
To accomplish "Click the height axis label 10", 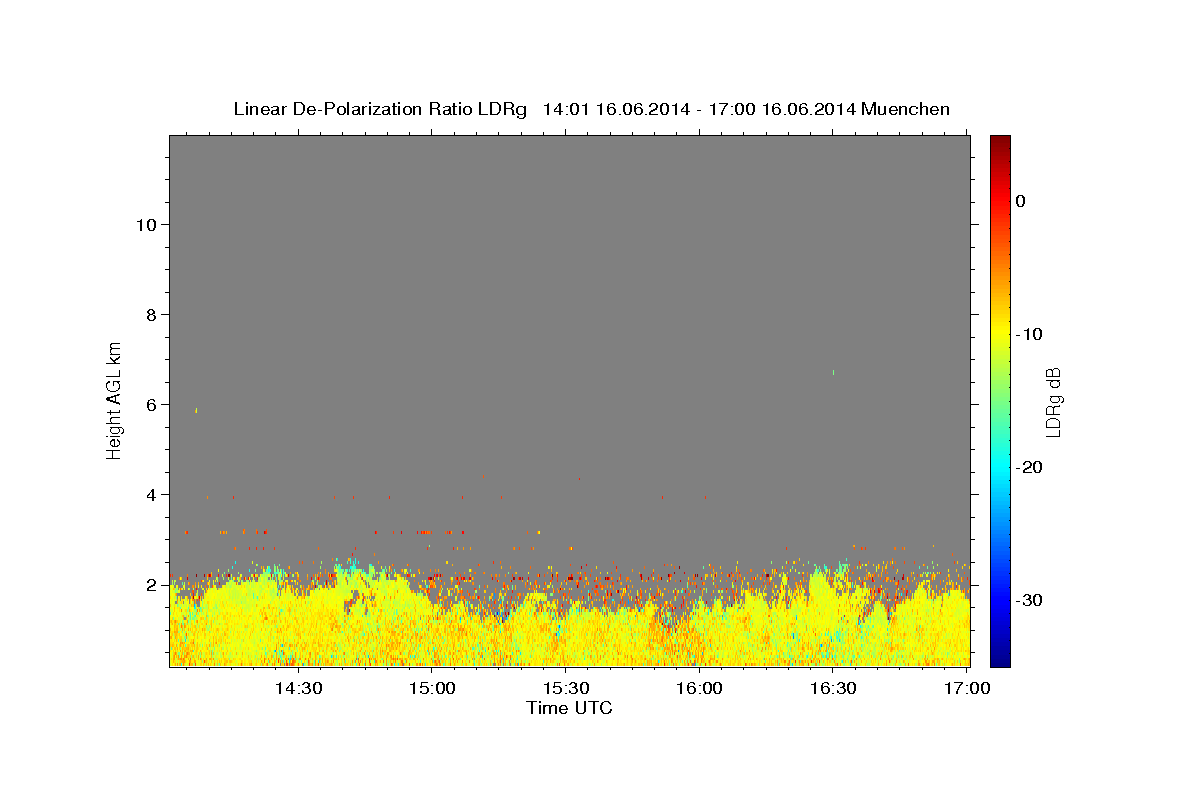I will [x=146, y=224].
